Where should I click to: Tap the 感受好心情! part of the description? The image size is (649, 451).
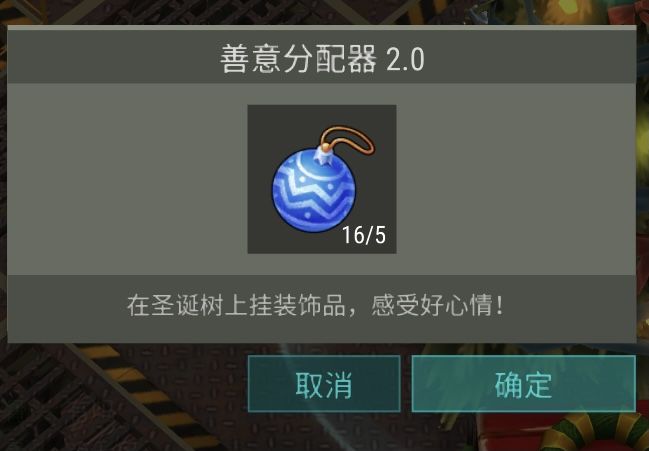[437, 305]
